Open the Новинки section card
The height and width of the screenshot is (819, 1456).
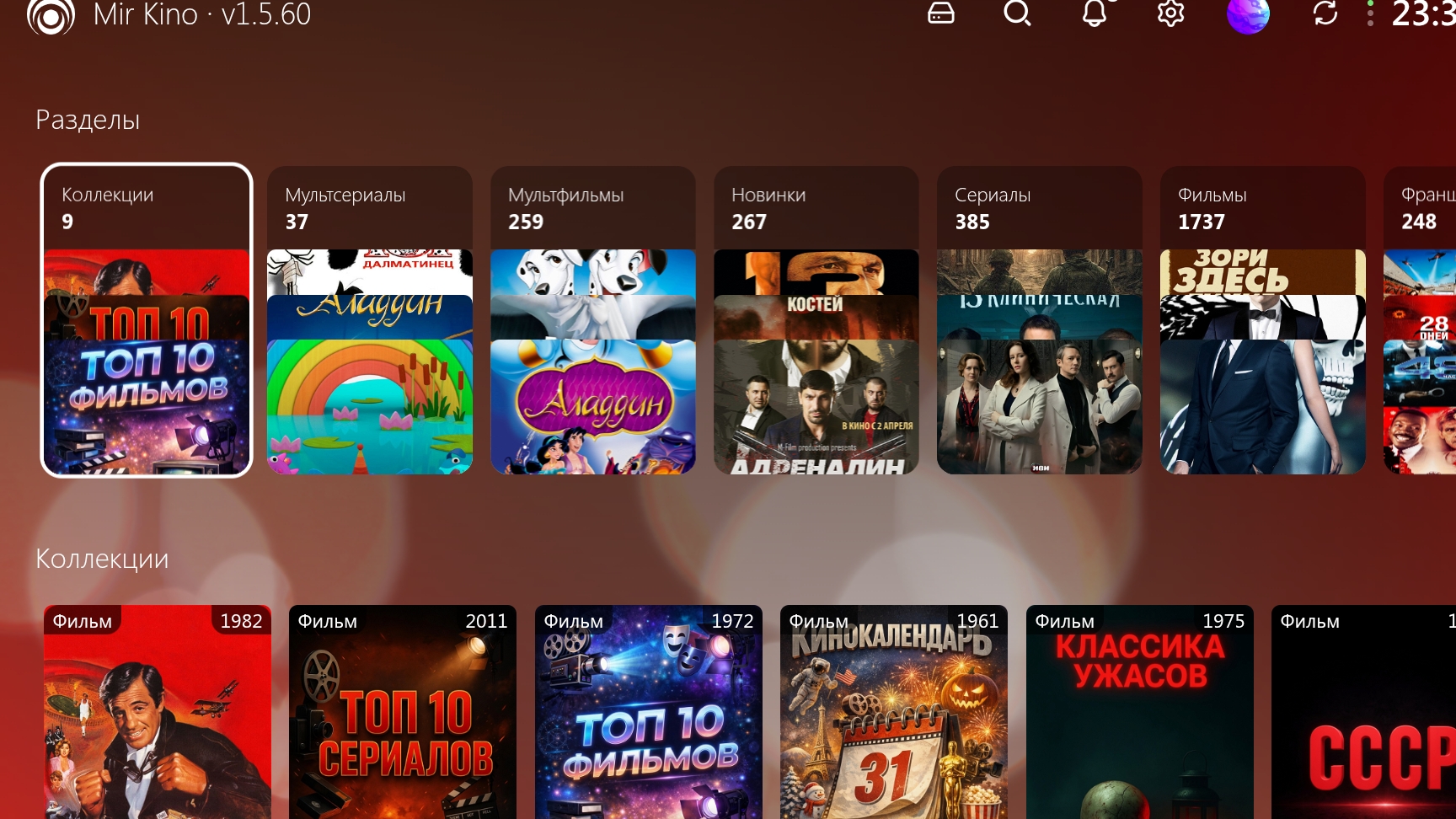tap(816, 320)
